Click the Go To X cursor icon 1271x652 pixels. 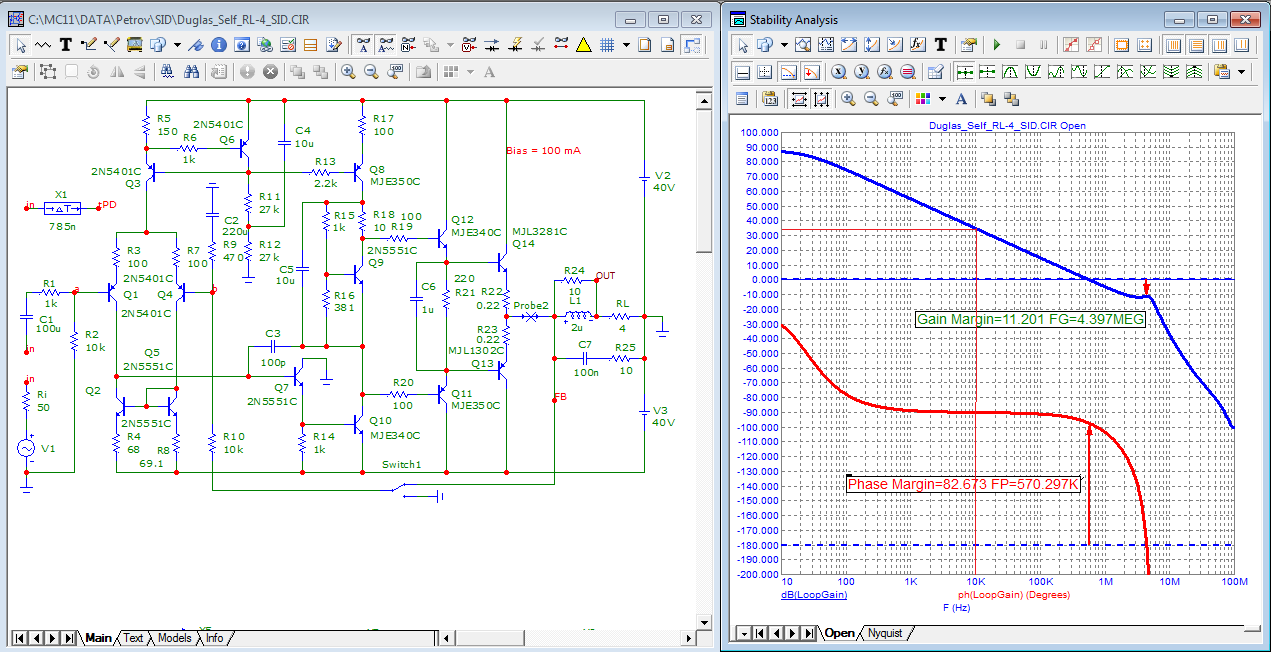pos(838,72)
